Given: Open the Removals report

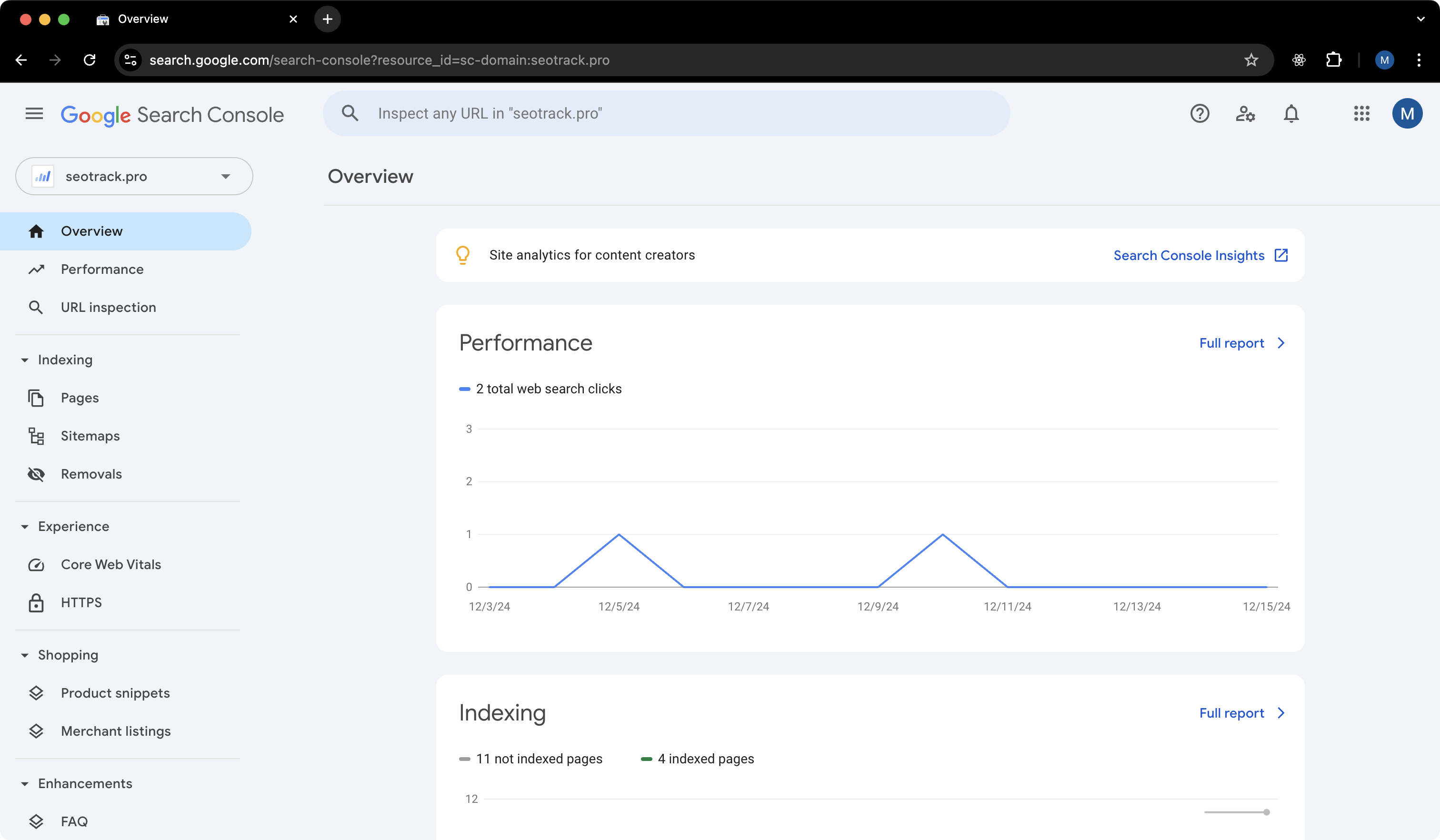Looking at the screenshot, I should [91, 474].
